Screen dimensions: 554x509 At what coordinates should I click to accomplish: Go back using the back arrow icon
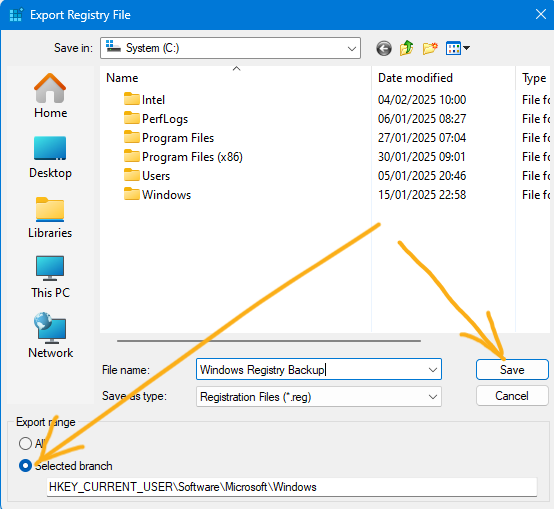[x=384, y=48]
